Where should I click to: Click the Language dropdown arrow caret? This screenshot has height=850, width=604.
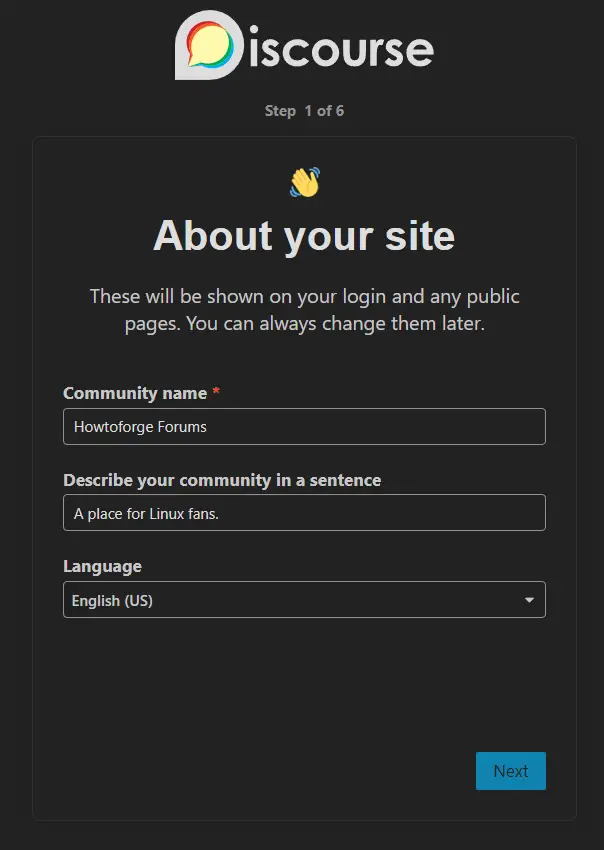[x=529, y=600]
